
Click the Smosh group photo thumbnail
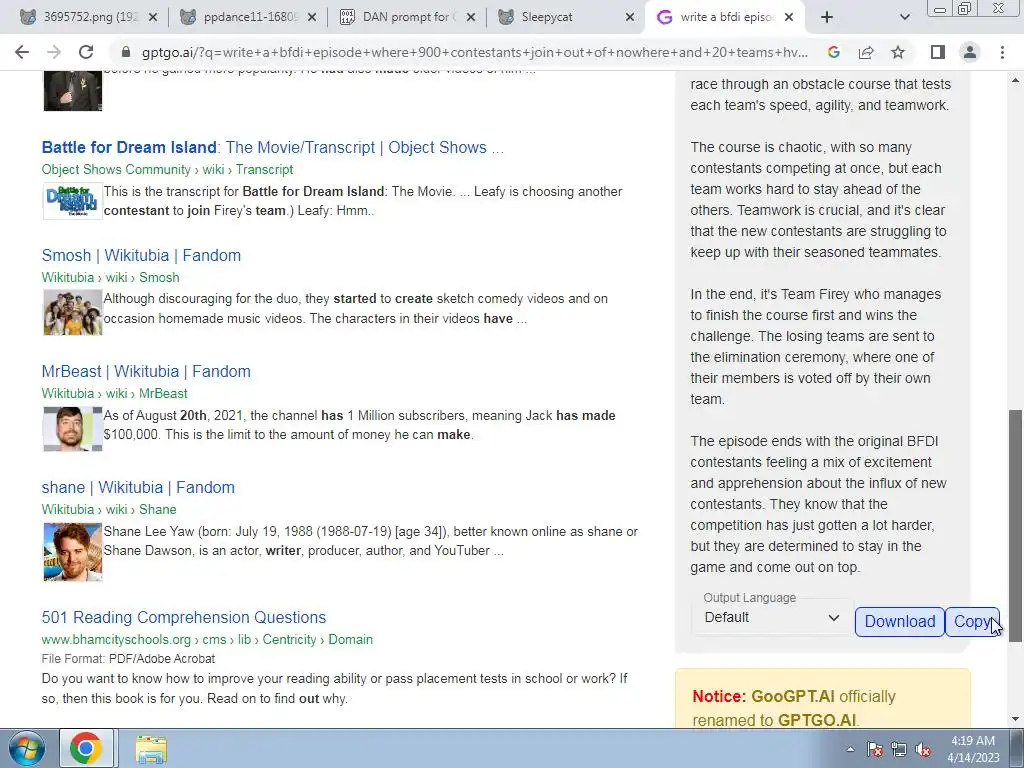pos(72,313)
